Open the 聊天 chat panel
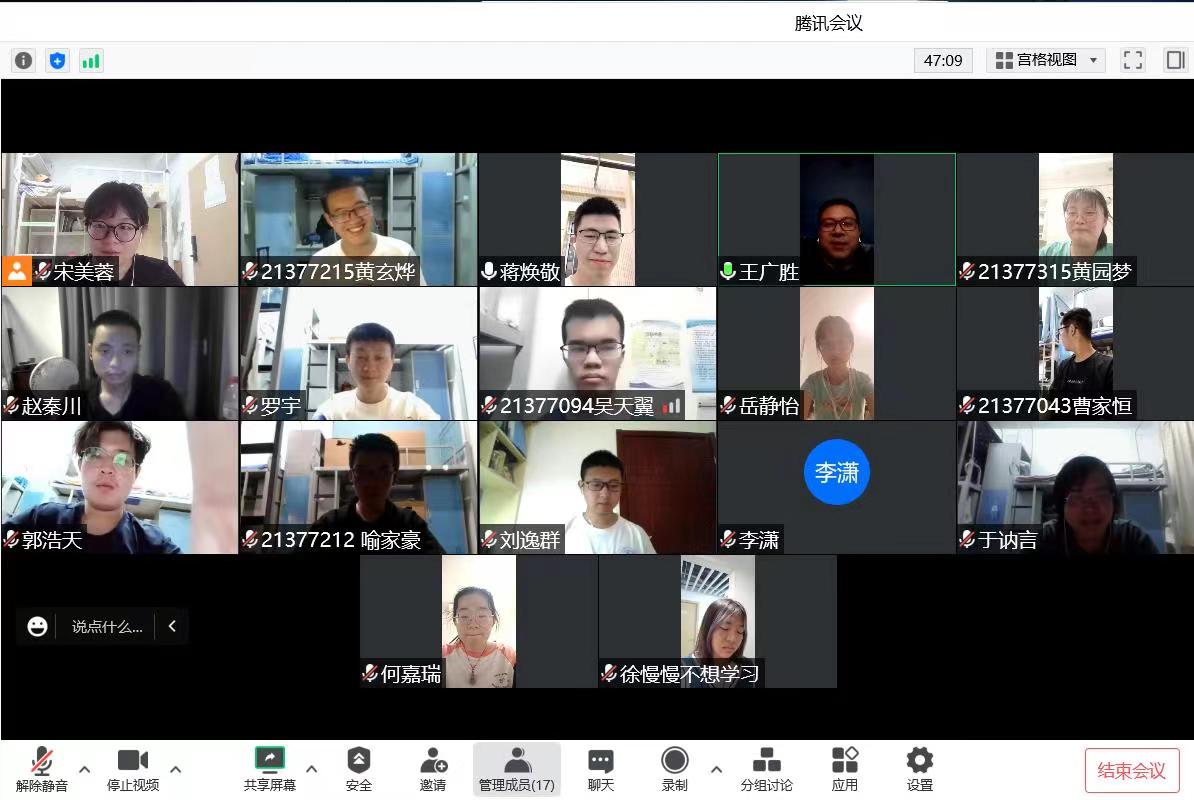Screen dimensions: 1194x800 601,769
